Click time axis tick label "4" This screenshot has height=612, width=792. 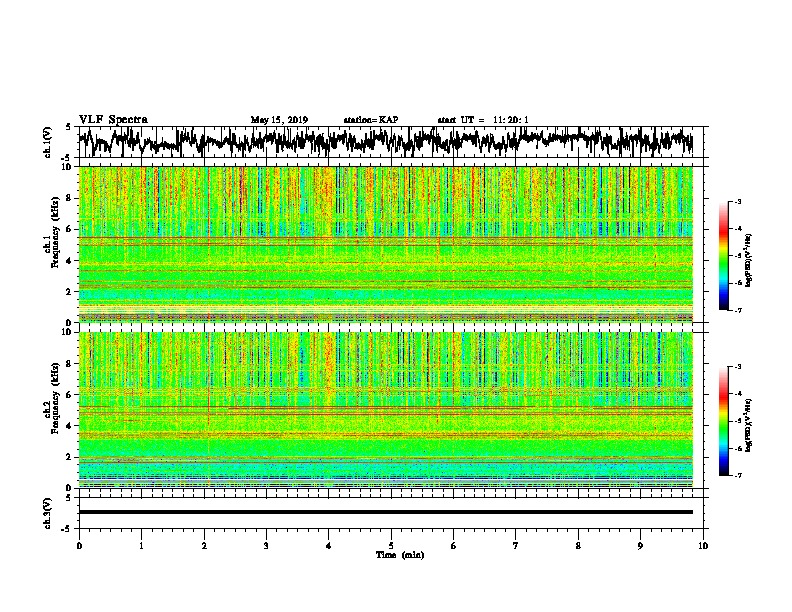click(x=329, y=545)
